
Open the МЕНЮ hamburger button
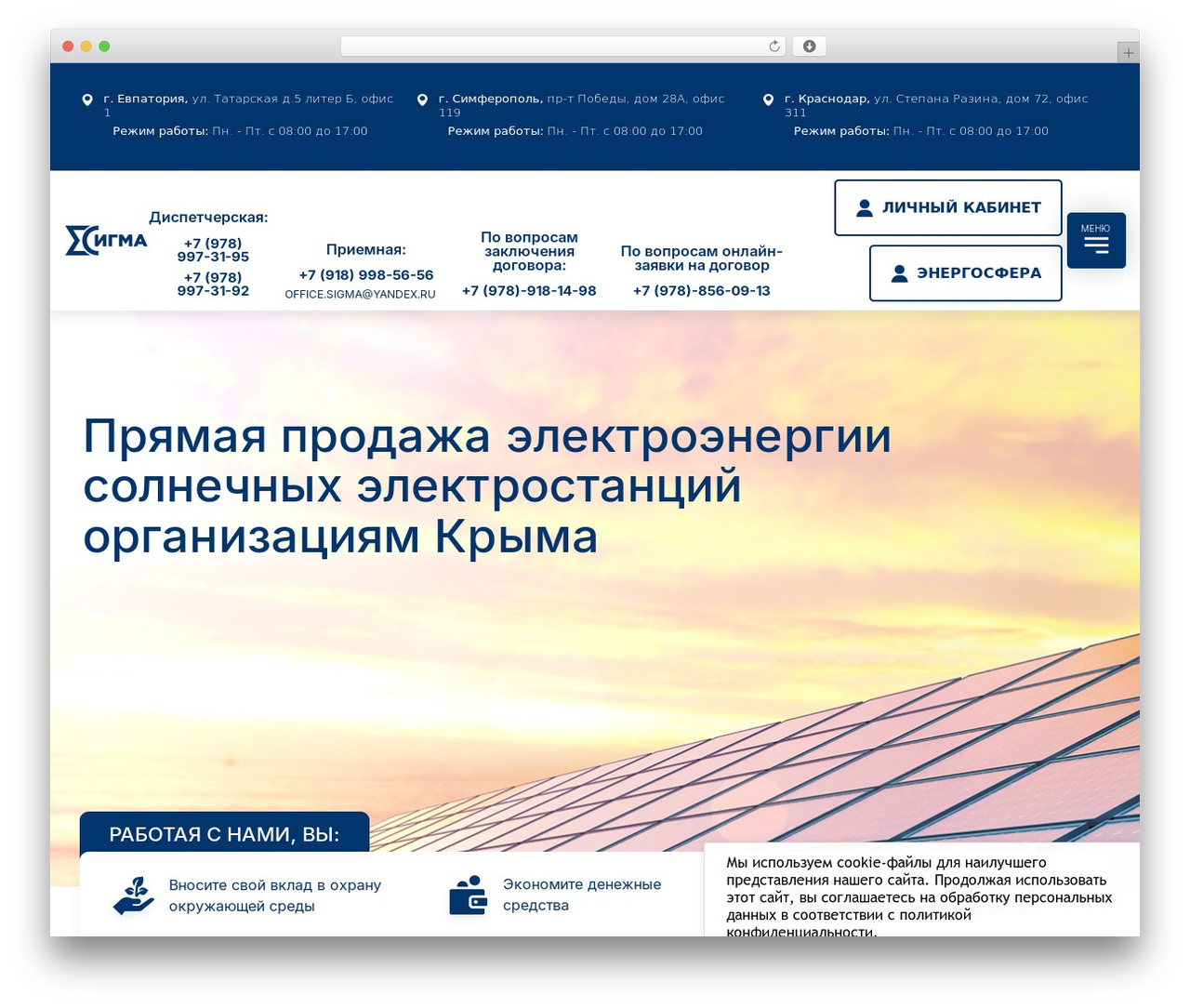coord(1096,241)
